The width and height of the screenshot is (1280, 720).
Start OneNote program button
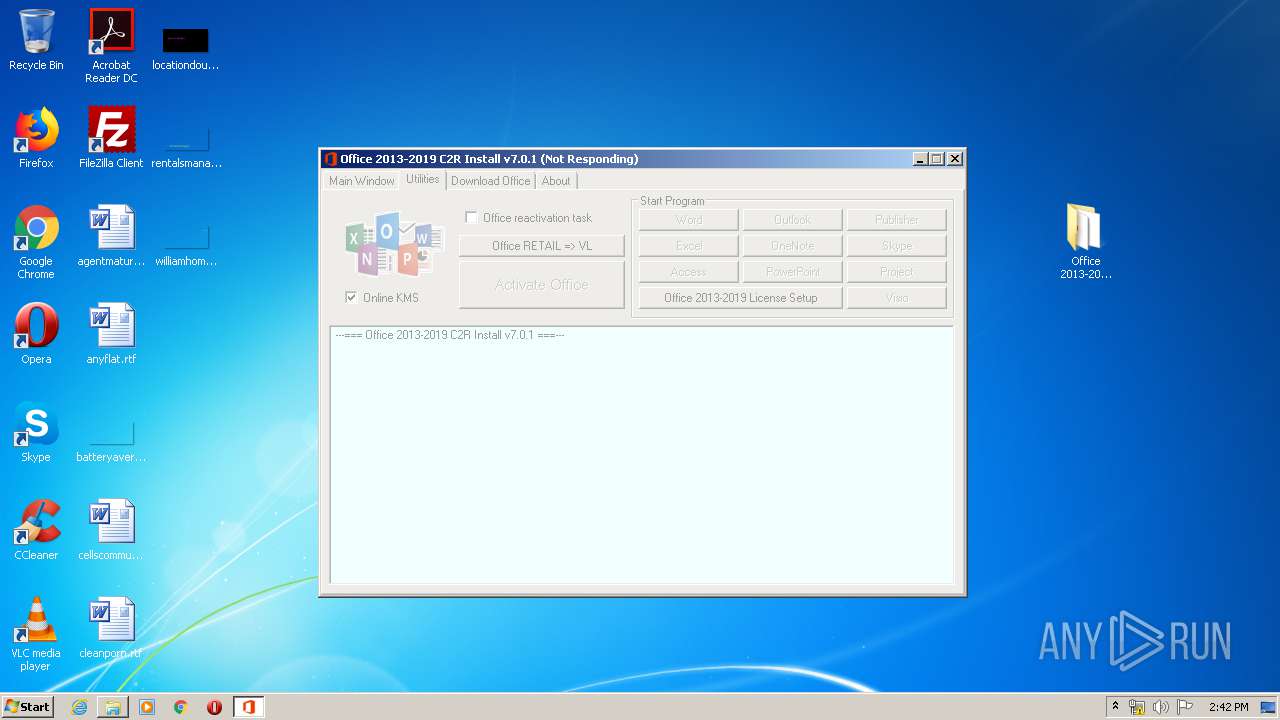click(x=792, y=246)
